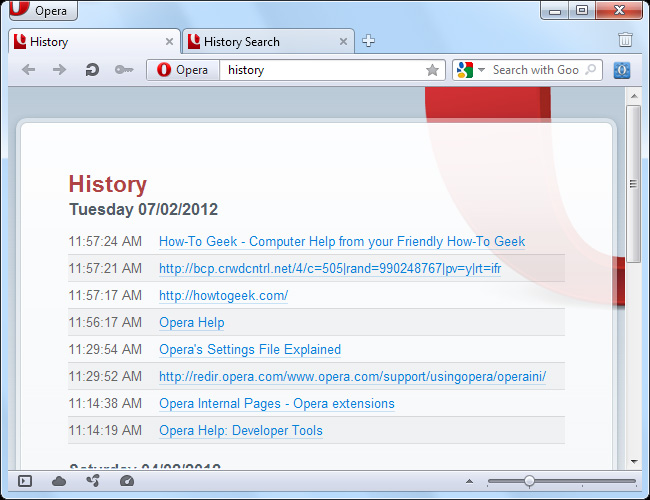Open closed tabs trash can

coord(625,40)
